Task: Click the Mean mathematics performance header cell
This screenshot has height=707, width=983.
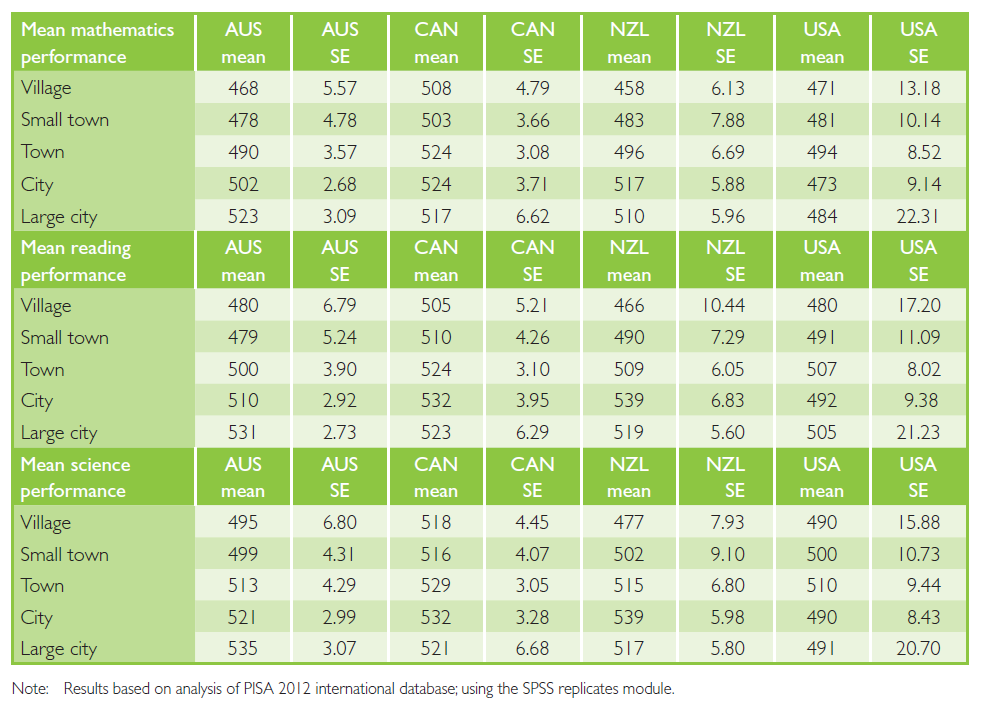Action: (x=97, y=43)
